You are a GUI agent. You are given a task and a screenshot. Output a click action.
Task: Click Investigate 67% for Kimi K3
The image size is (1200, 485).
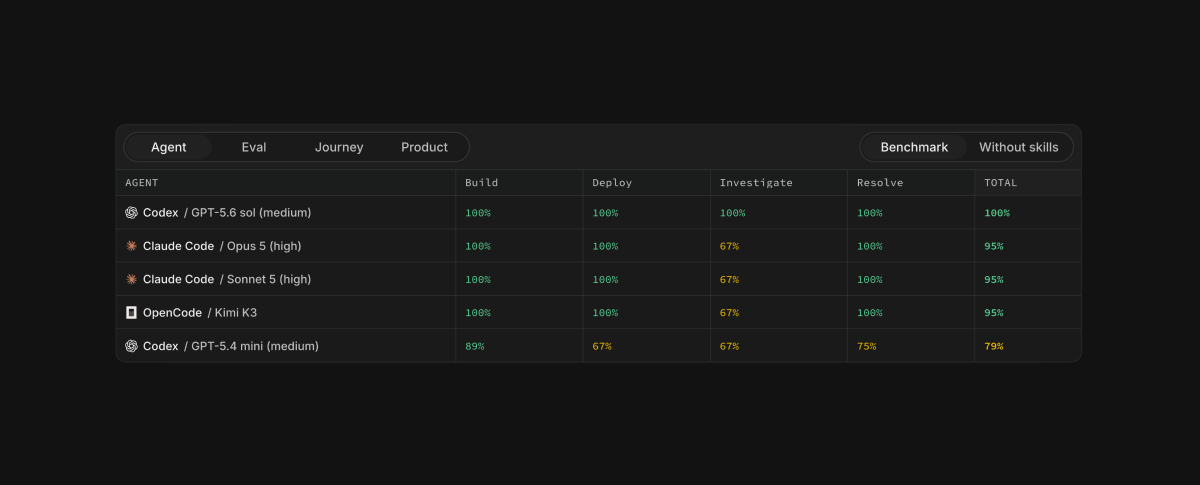coord(730,312)
